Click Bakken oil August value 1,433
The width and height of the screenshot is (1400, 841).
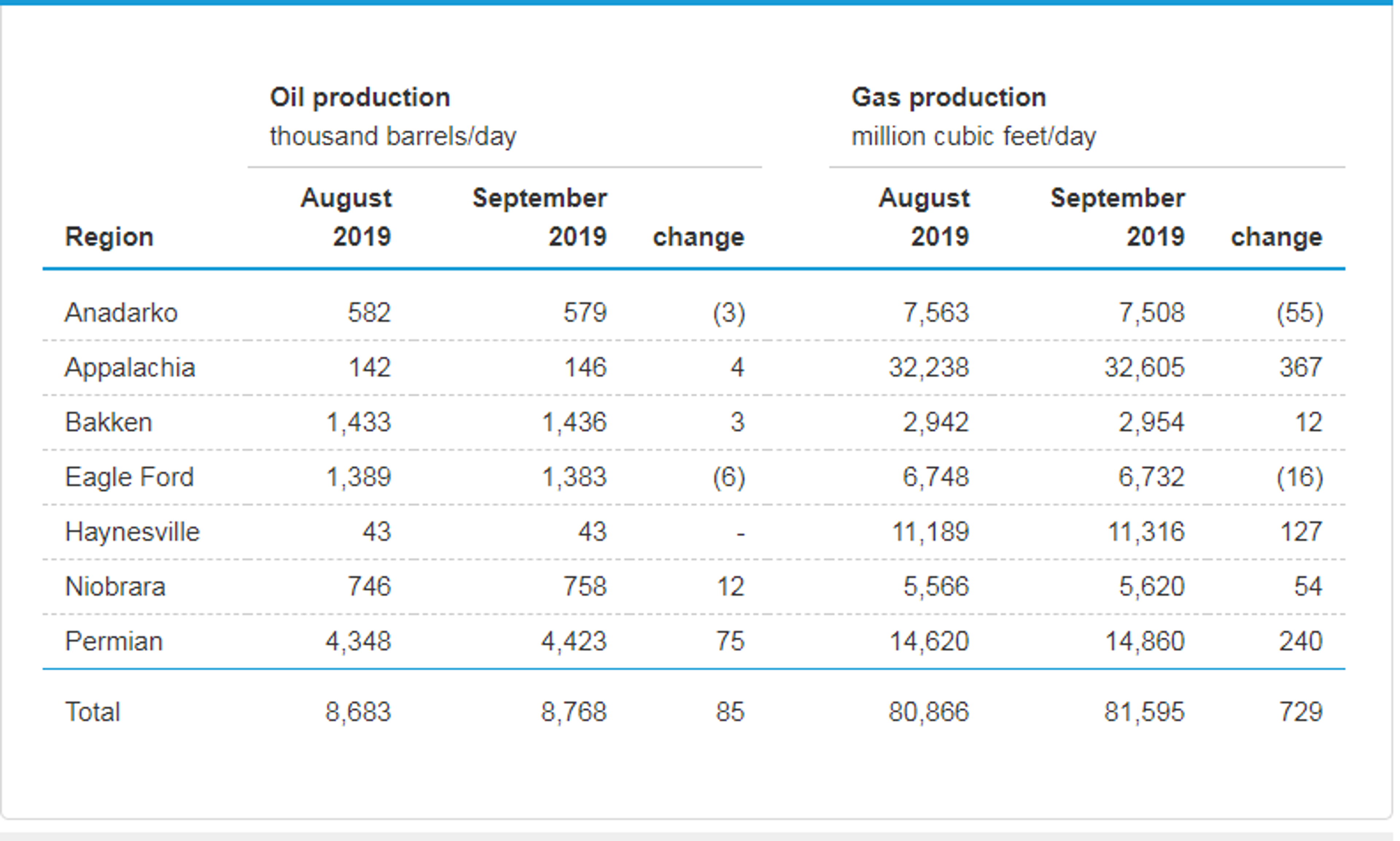click(x=358, y=423)
